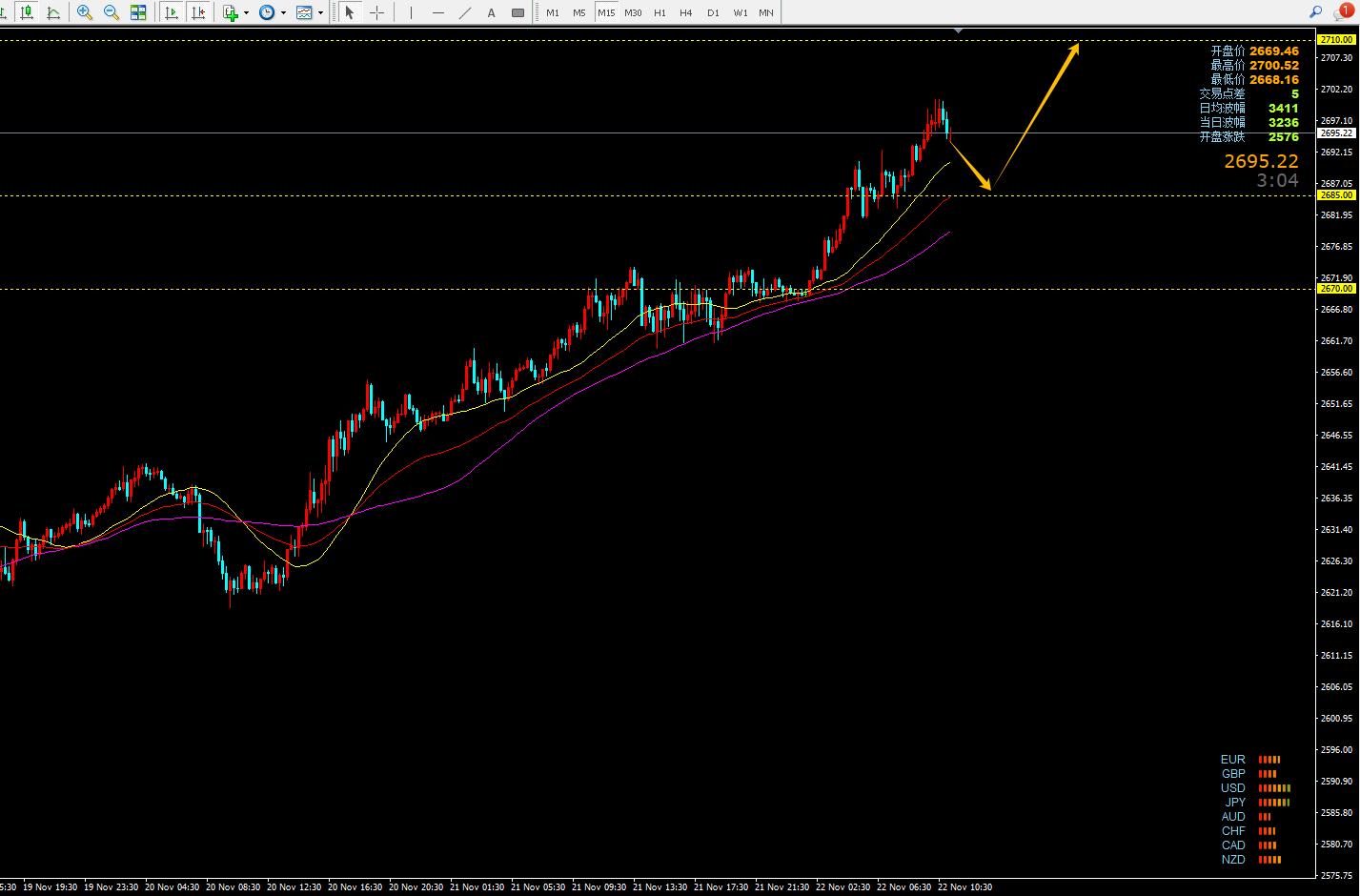Switch to MN monthly timeframe
The height and width of the screenshot is (896, 1360).
click(766, 12)
